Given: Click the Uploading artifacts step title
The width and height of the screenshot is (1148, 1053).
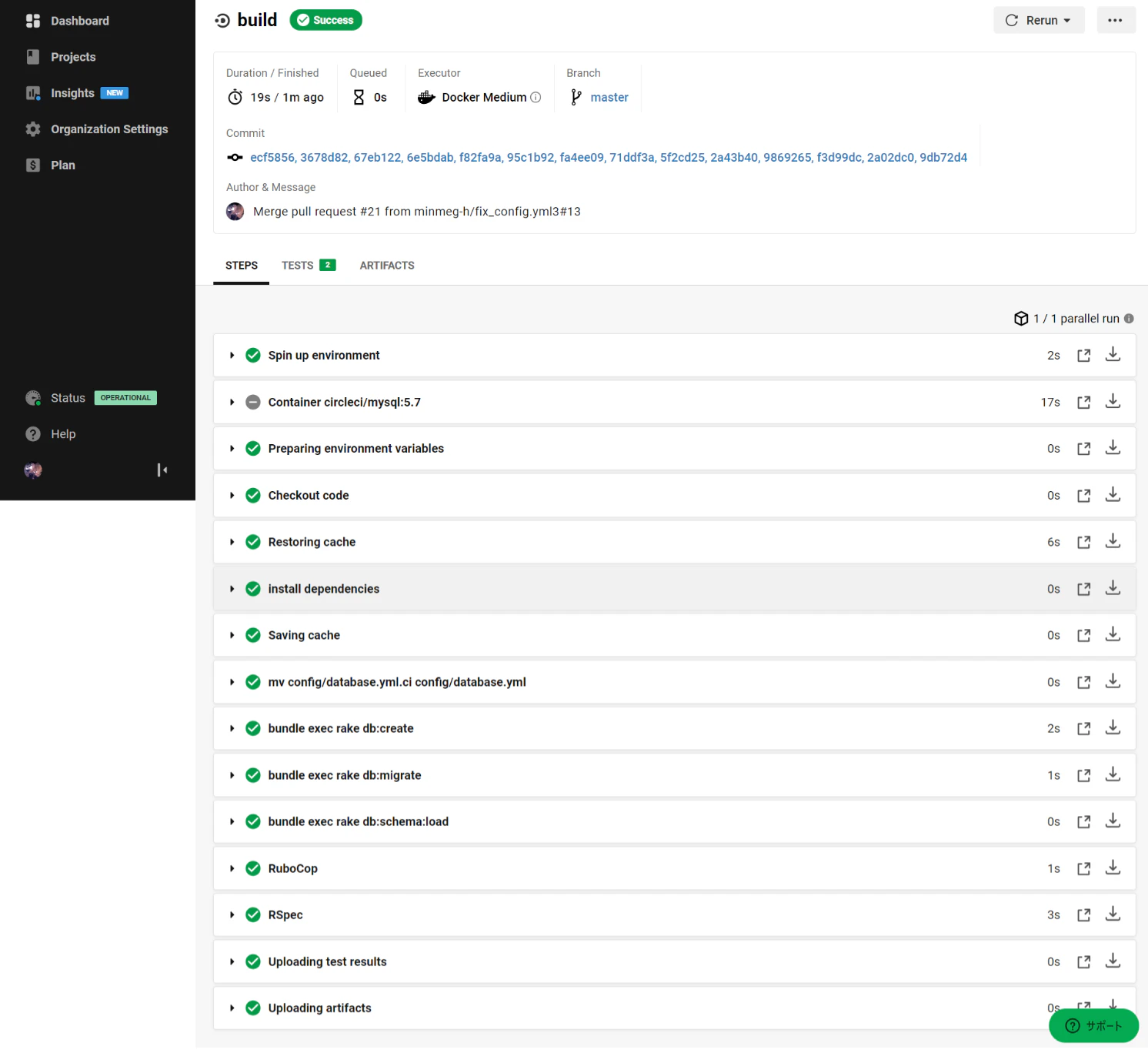Looking at the screenshot, I should tap(320, 1008).
